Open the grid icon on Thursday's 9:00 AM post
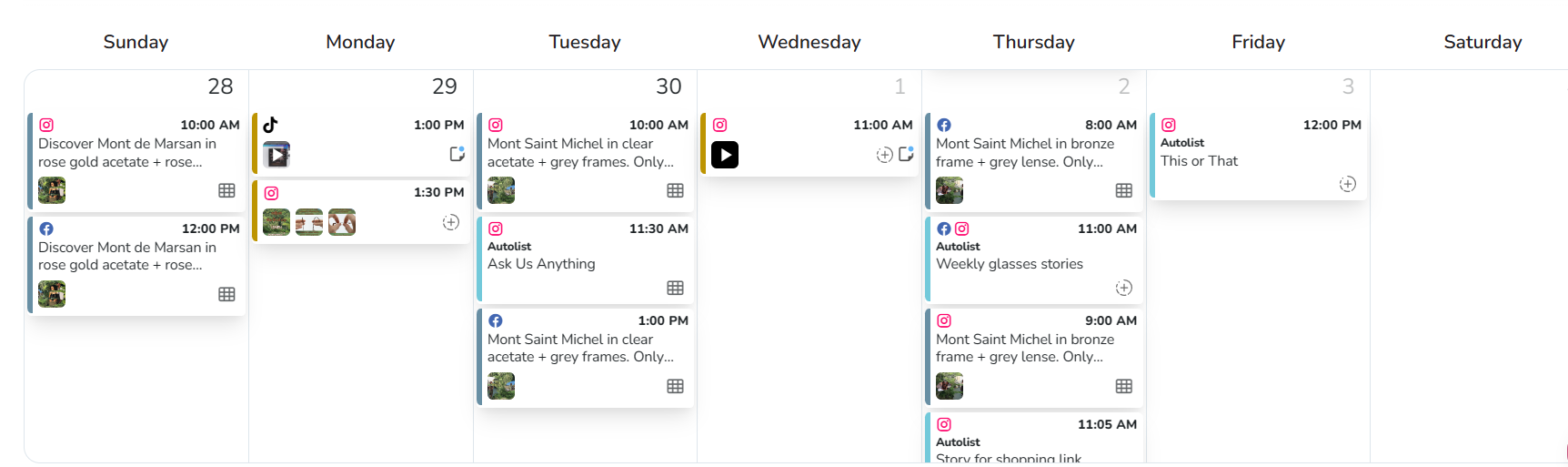The image size is (1568, 467). (1124, 386)
